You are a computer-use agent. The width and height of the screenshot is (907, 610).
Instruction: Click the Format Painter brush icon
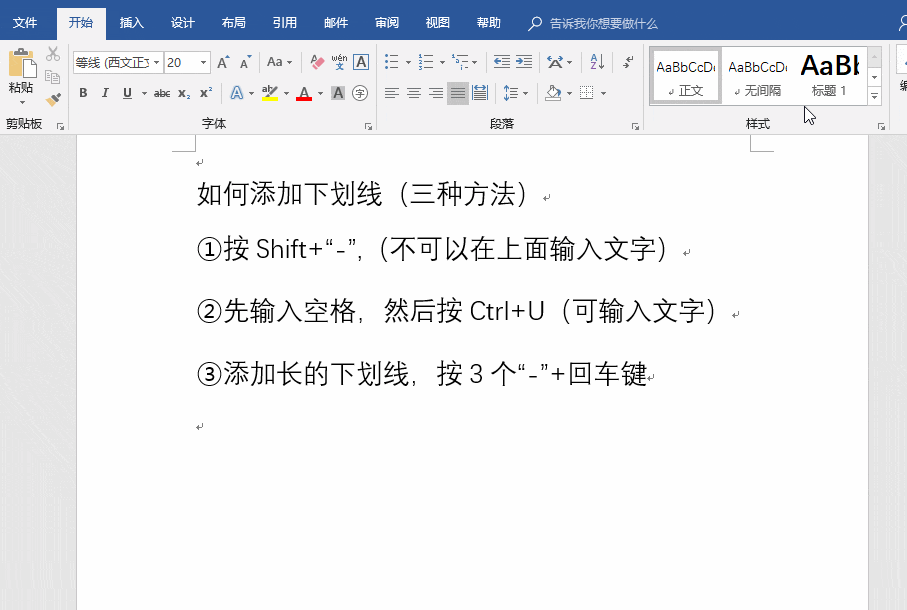click(53, 99)
